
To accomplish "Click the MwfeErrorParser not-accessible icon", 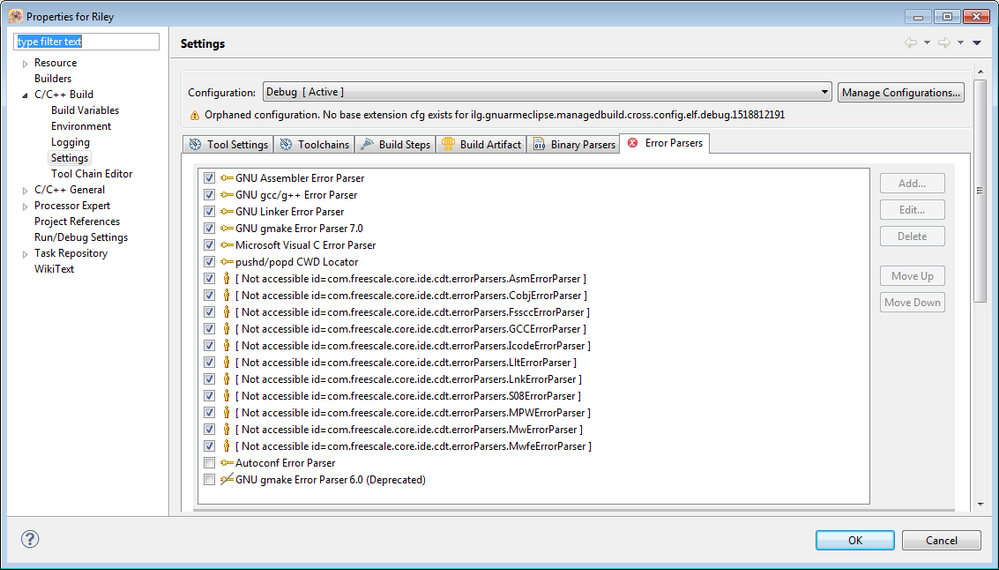I will [226, 446].
